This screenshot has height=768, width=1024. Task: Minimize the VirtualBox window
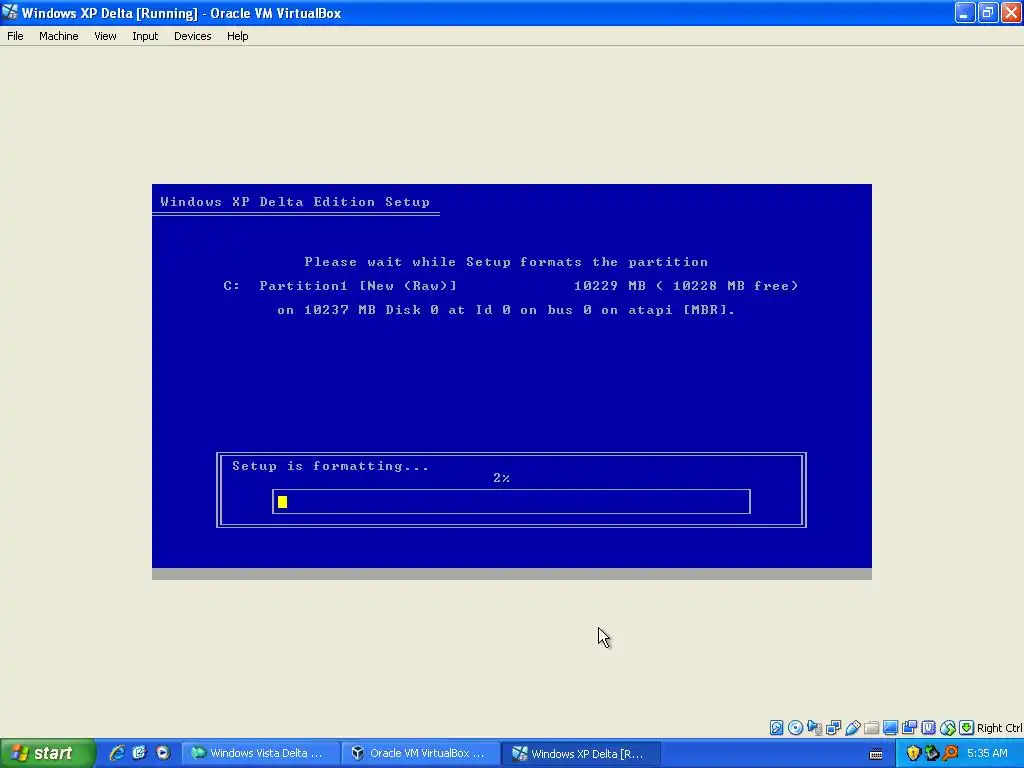pyautogui.click(x=965, y=12)
